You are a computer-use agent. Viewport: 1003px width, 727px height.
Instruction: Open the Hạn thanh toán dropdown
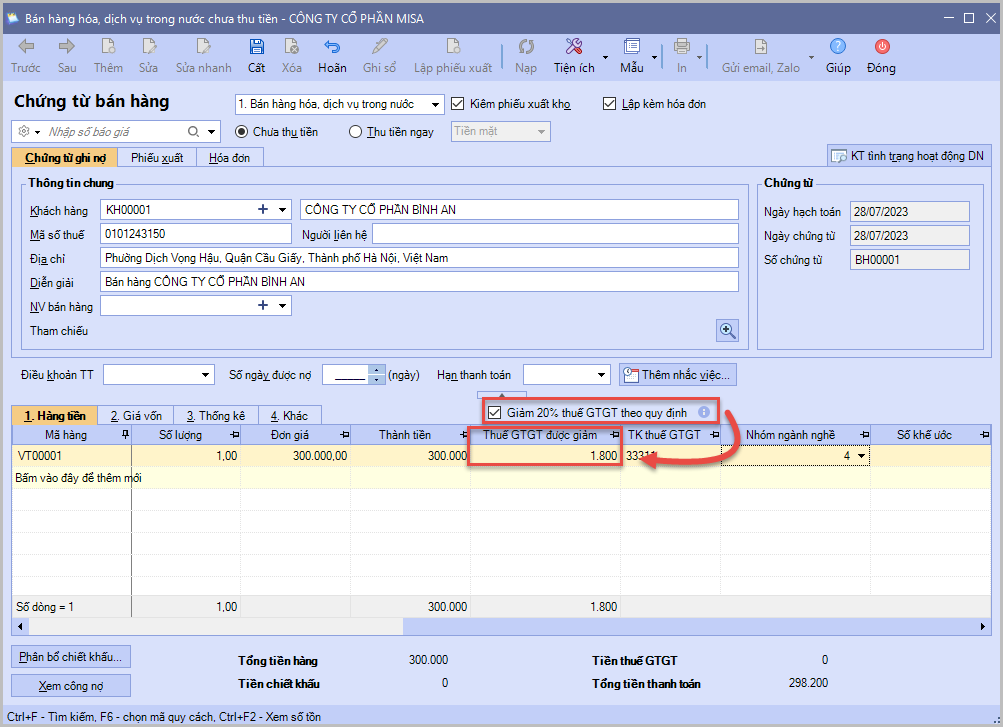[x=602, y=375]
